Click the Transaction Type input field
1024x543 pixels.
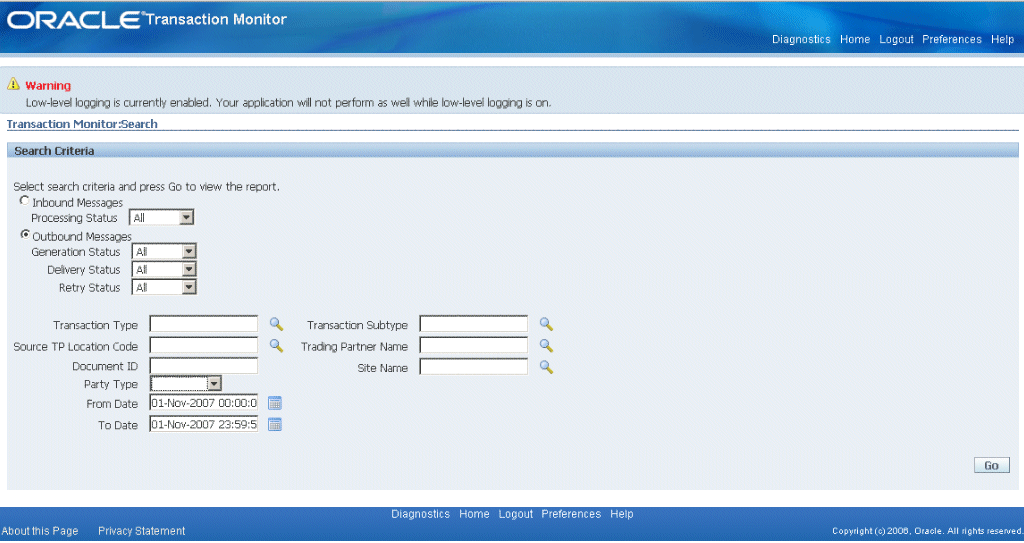pyautogui.click(x=204, y=324)
